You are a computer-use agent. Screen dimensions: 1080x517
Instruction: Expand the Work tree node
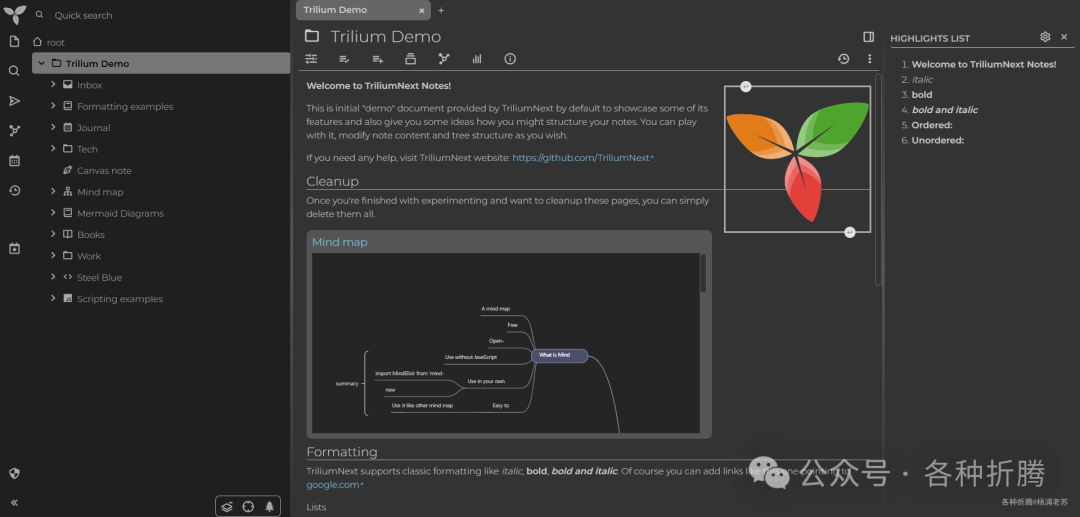pyautogui.click(x=53, y=255)
